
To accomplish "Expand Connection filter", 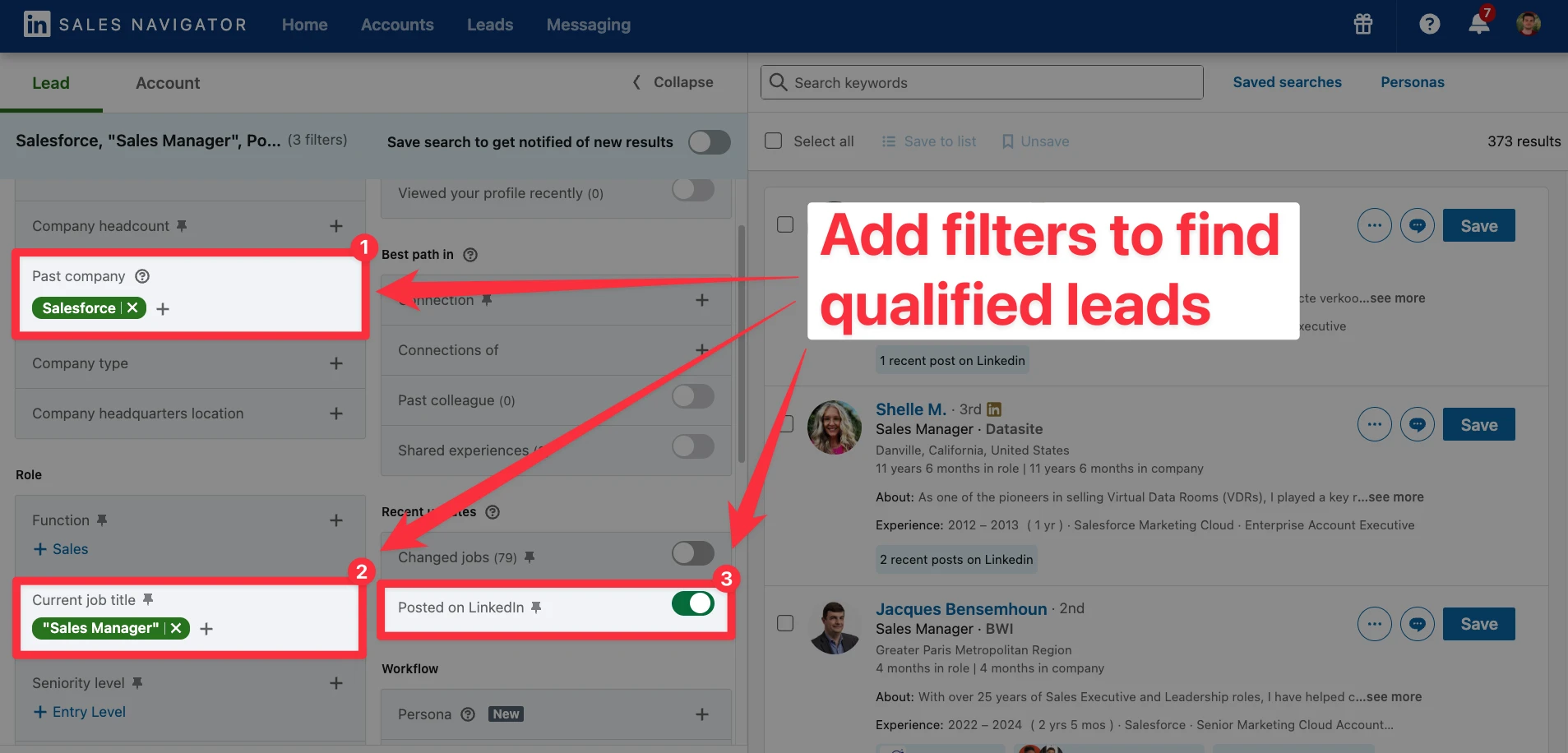I will click(702, 300).
